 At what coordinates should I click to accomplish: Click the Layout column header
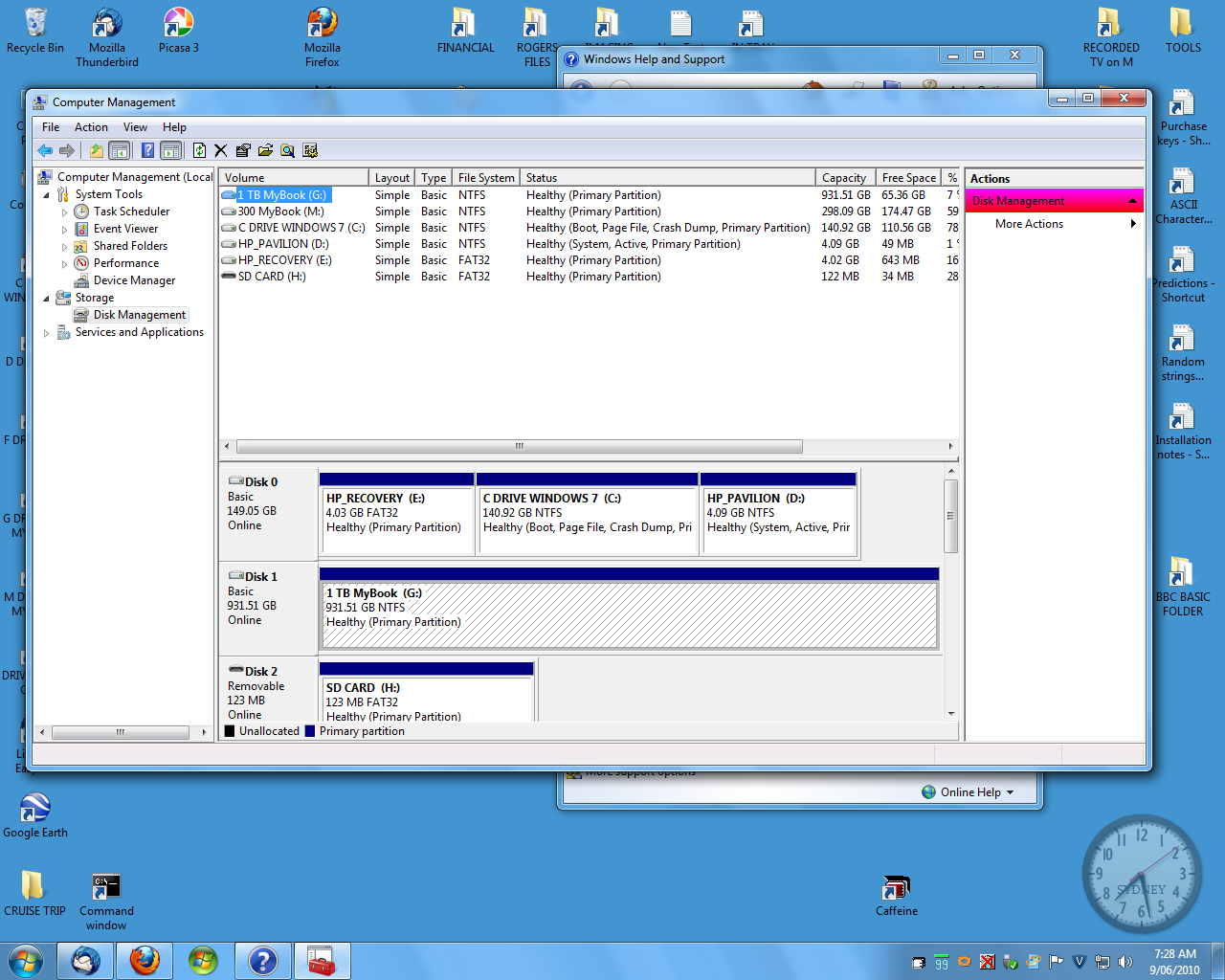point(392,178)
